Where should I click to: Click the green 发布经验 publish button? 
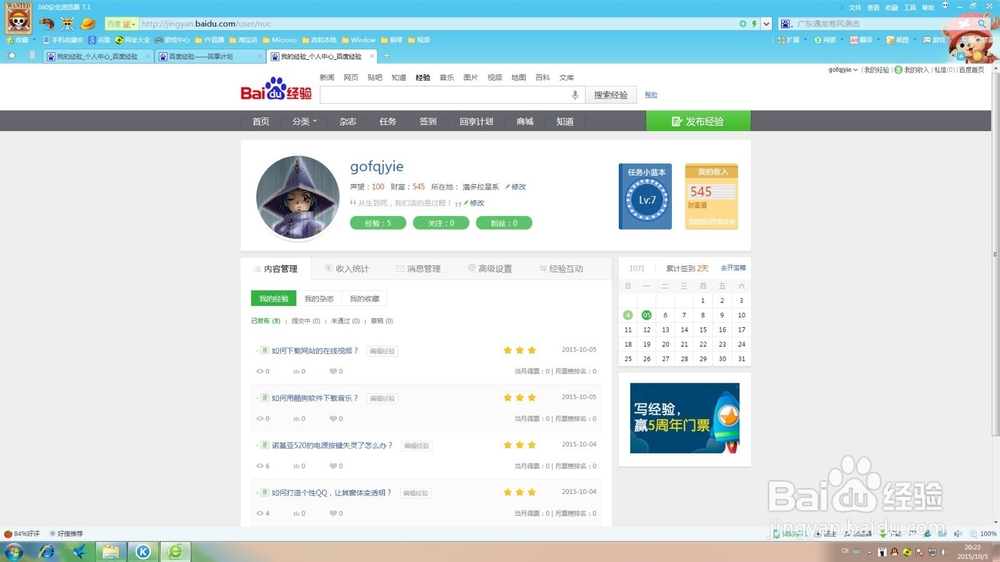point(698,121)
